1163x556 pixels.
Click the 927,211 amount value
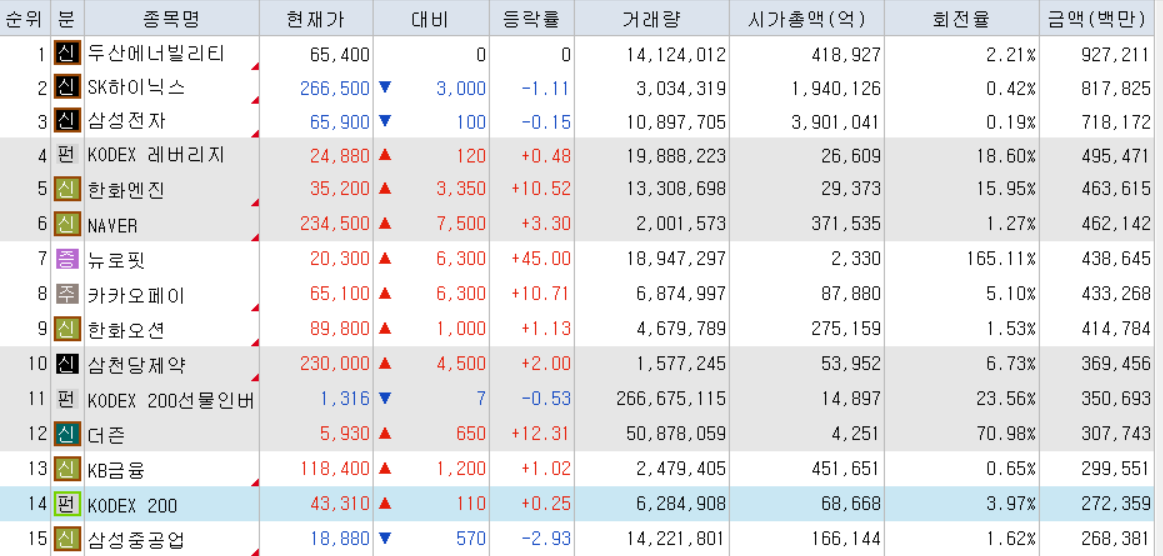(1116, 54)
